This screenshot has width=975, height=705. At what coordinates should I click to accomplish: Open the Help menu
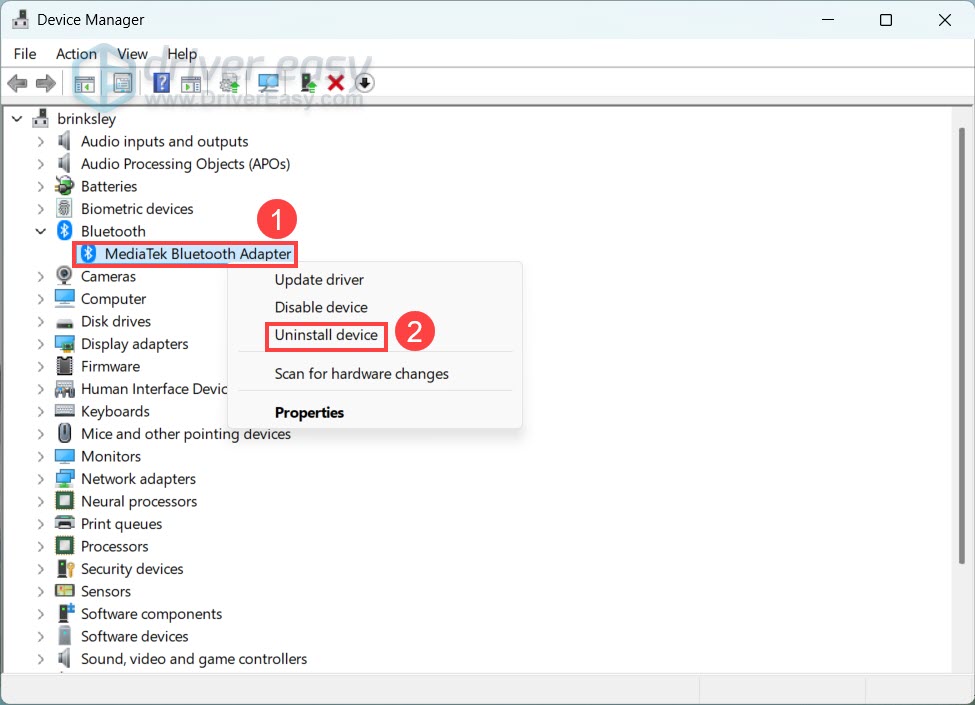click(x=182, y=54)
